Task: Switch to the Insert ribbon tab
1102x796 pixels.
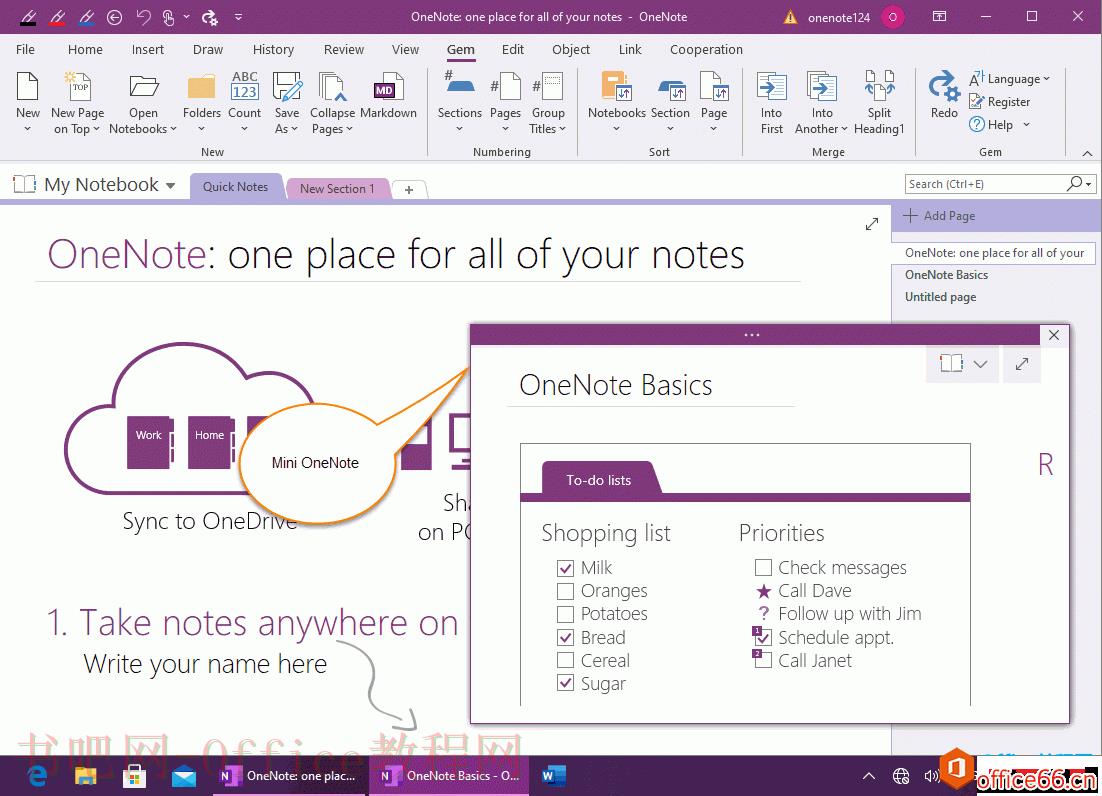Action: click(x=148, y=49)
